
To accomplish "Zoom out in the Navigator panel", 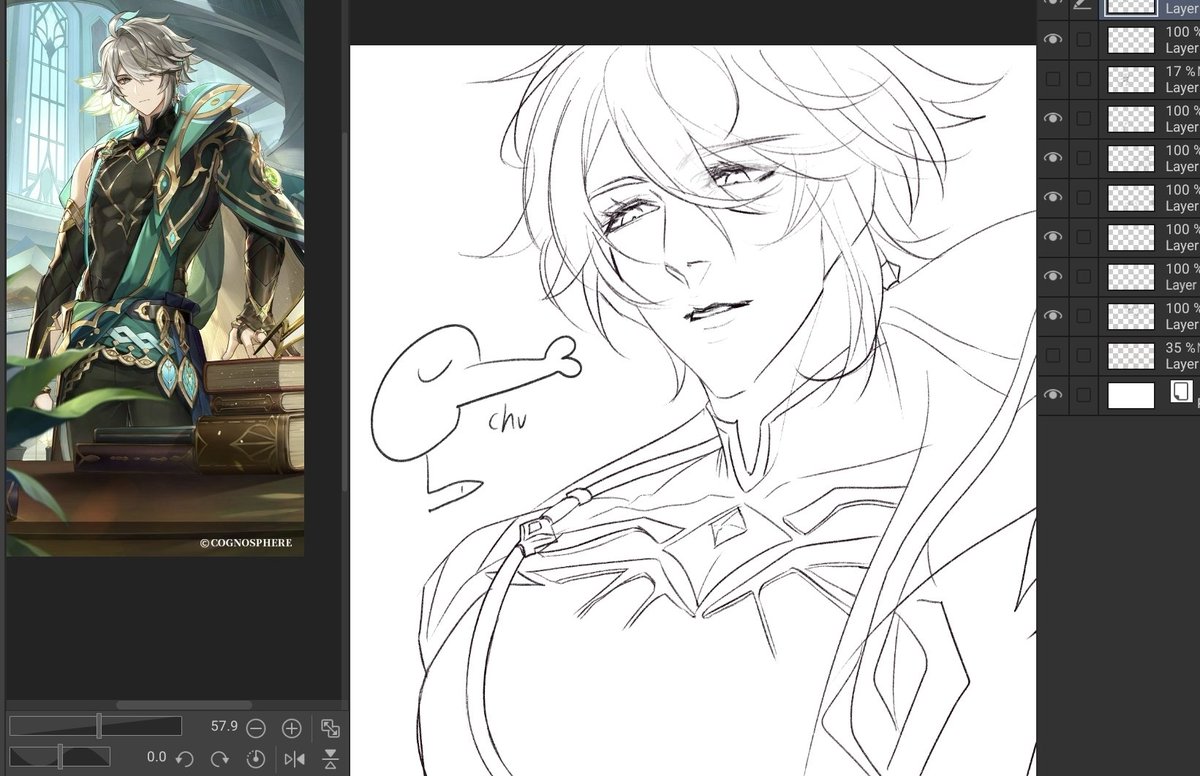I will point(256,728).
